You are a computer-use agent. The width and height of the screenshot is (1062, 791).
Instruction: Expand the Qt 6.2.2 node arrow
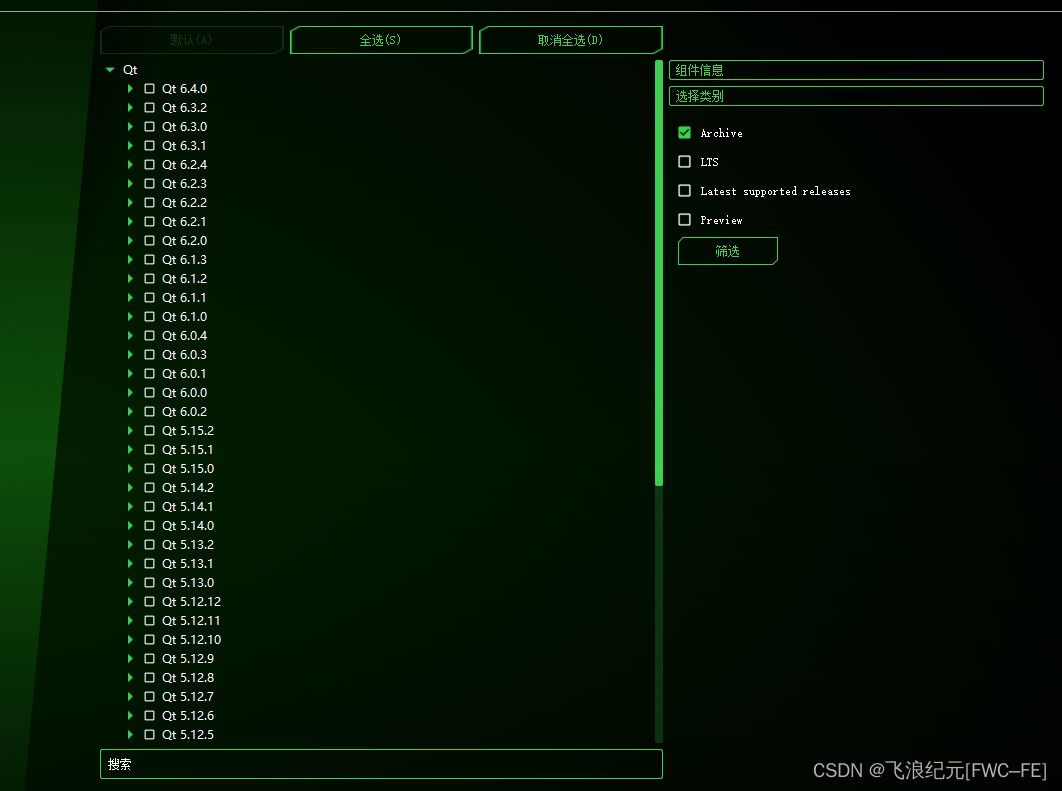(130, 202)
